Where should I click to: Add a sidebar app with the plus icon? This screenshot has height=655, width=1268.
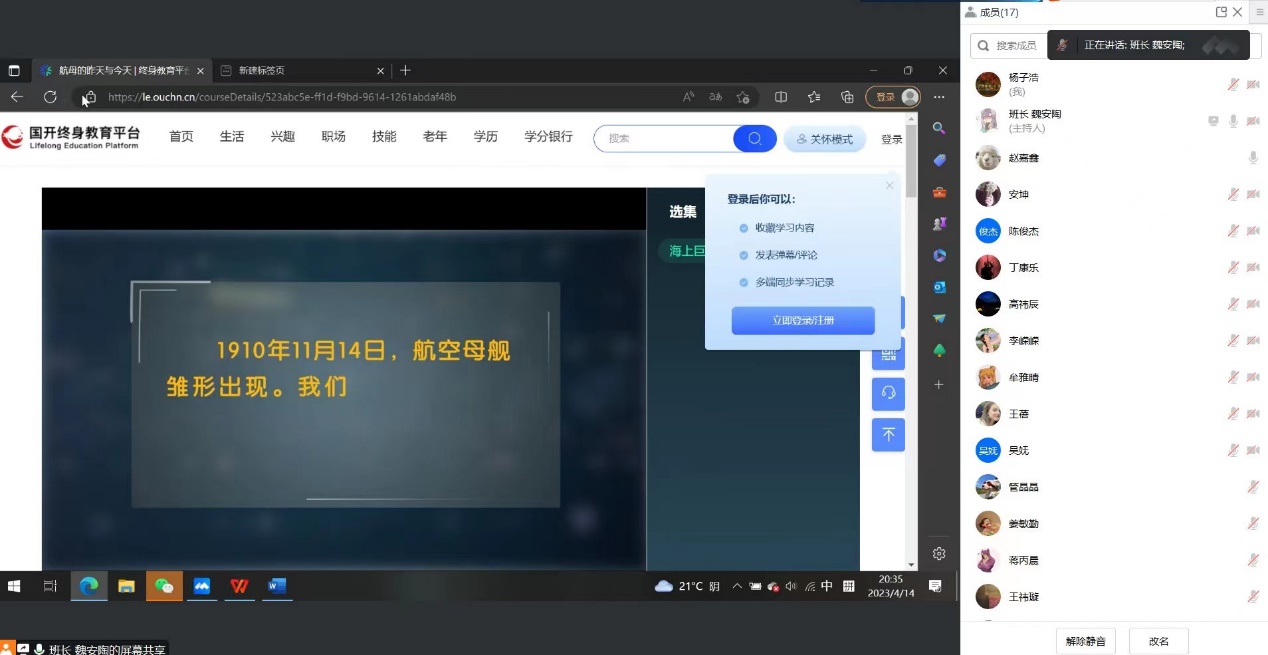[x=939, y=384]
